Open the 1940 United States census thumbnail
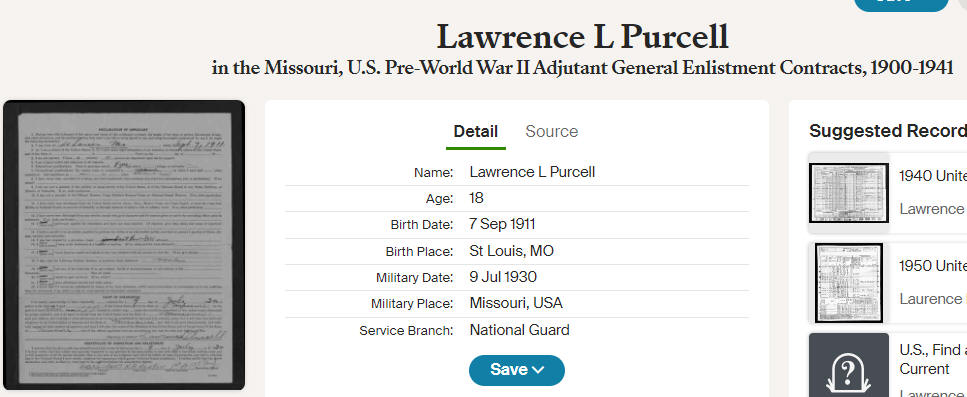This screenshot has width=967, height=397. click(x=849, y=193)
